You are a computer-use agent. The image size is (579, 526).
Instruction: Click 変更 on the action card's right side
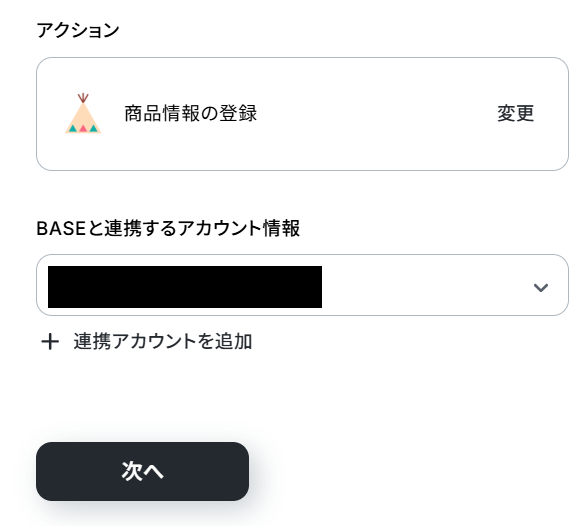pyautogui.click(x=515, y=113)
